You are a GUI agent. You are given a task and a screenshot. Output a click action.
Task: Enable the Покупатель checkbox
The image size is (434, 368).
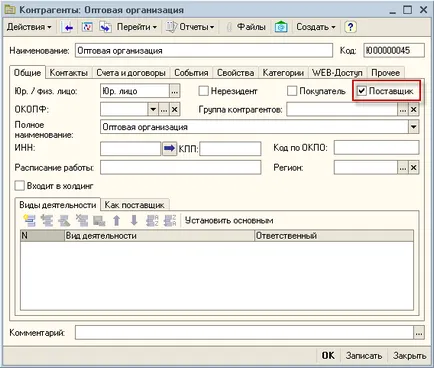[292, 91]
